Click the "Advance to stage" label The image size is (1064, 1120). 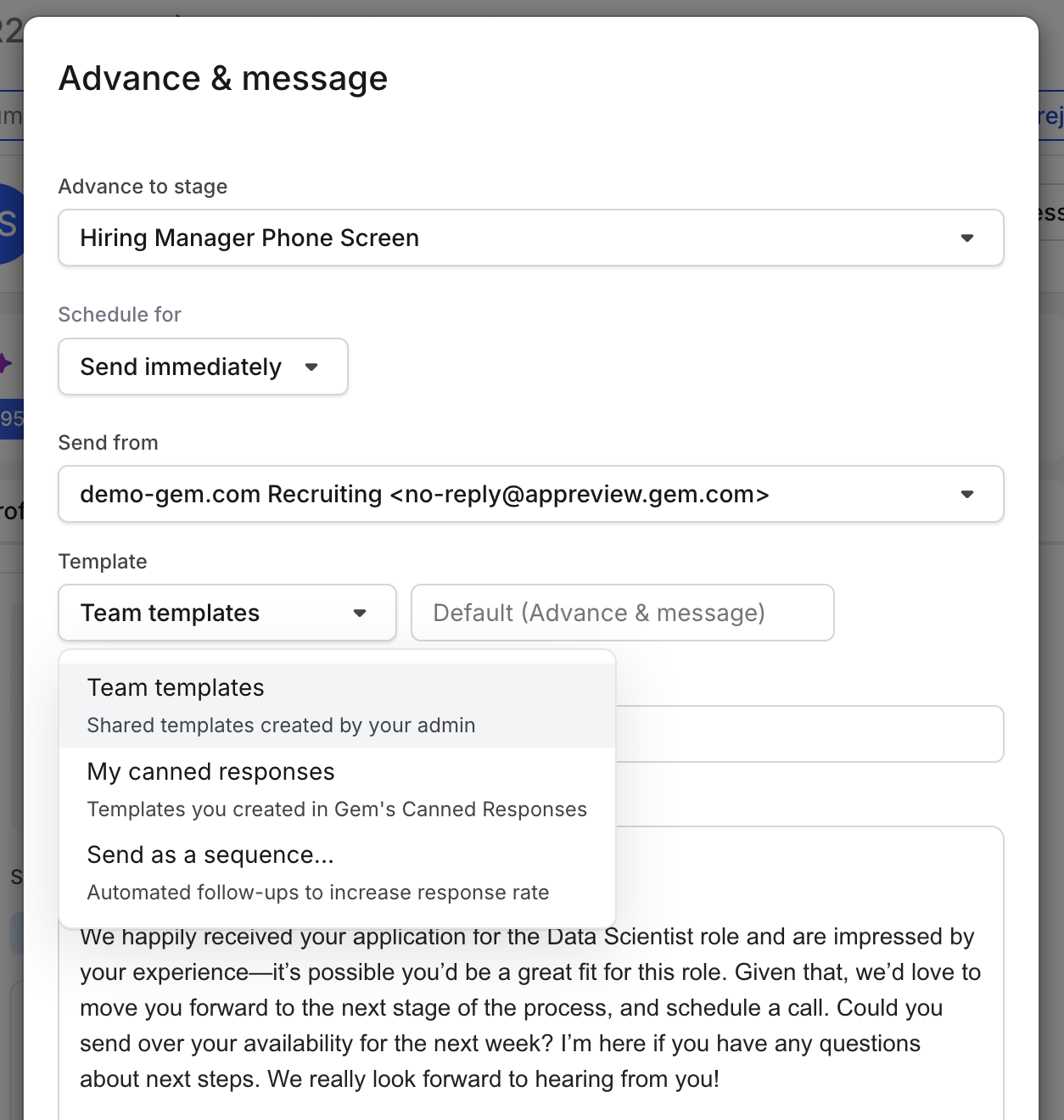[143, 187]
